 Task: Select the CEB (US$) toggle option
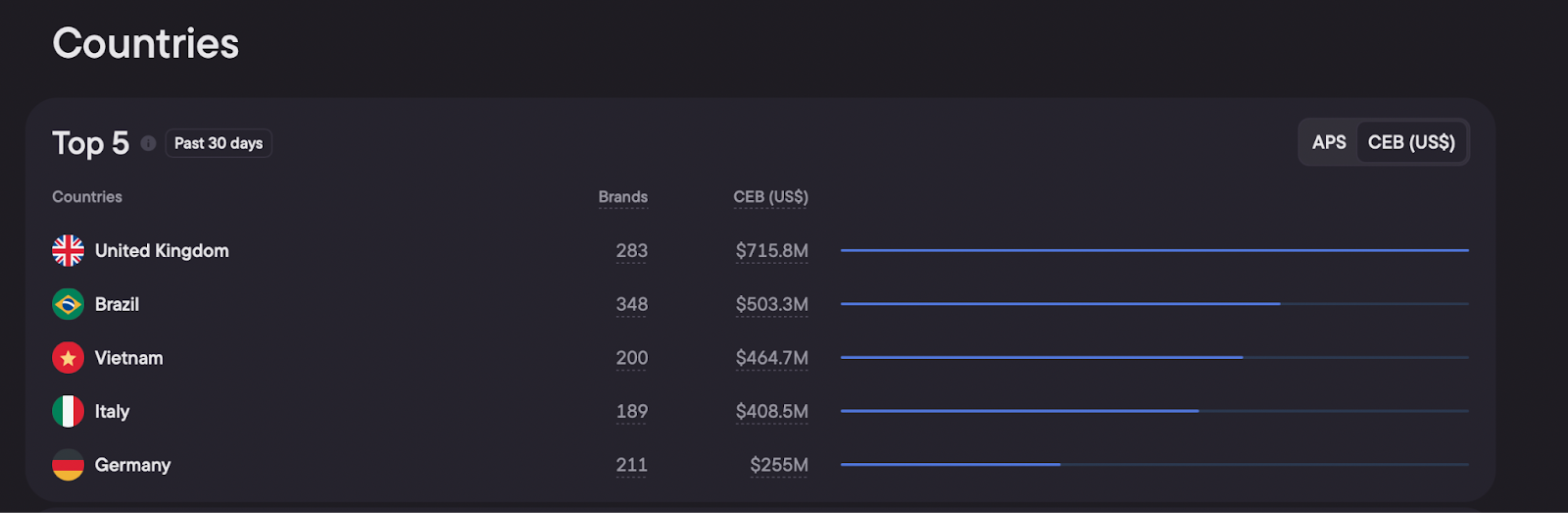point(1410,142)
